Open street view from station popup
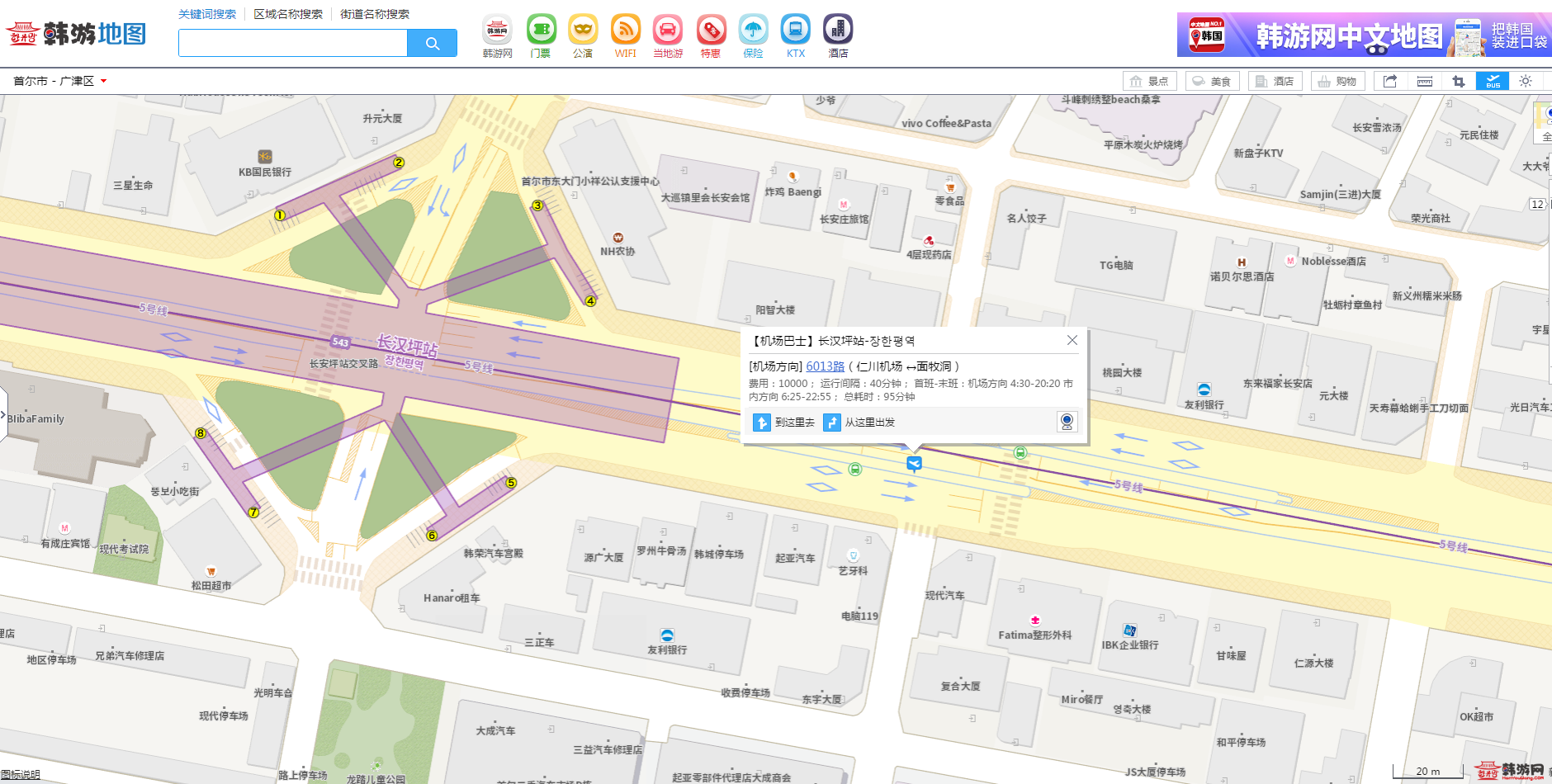Screen dimensions: 1552x784 tap(1067, 422)
